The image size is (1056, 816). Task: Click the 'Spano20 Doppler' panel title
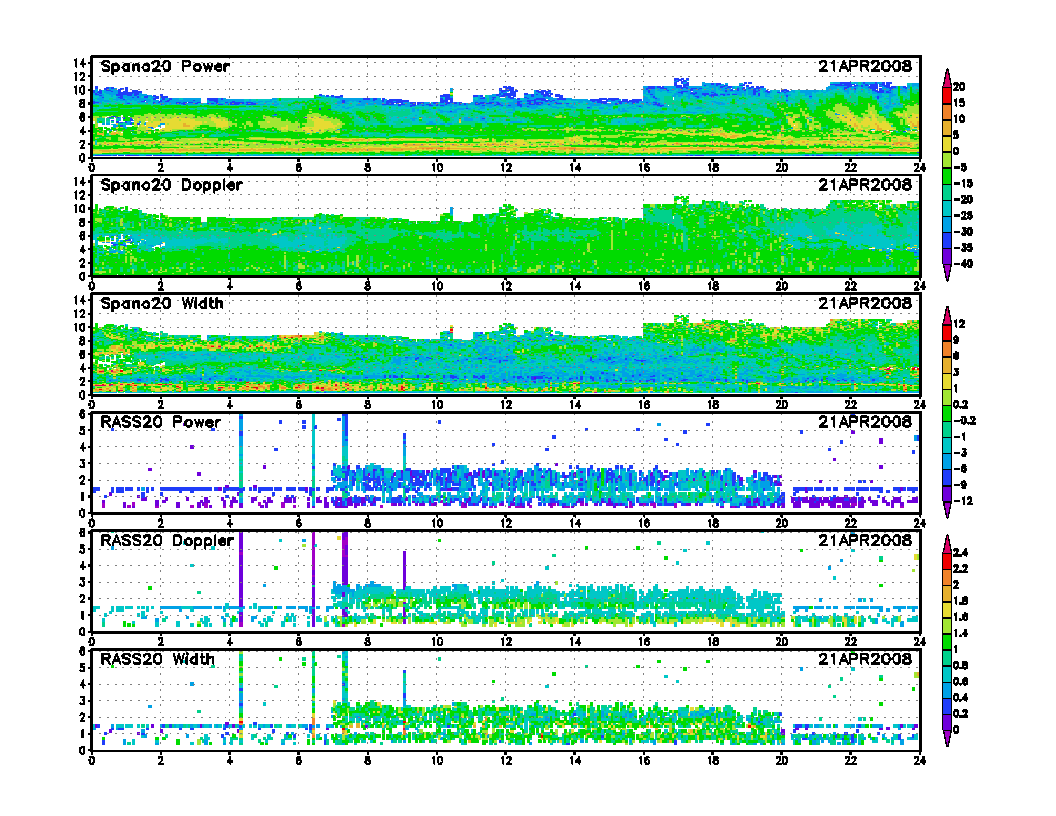pyautogui.click(x=171, y=185)
